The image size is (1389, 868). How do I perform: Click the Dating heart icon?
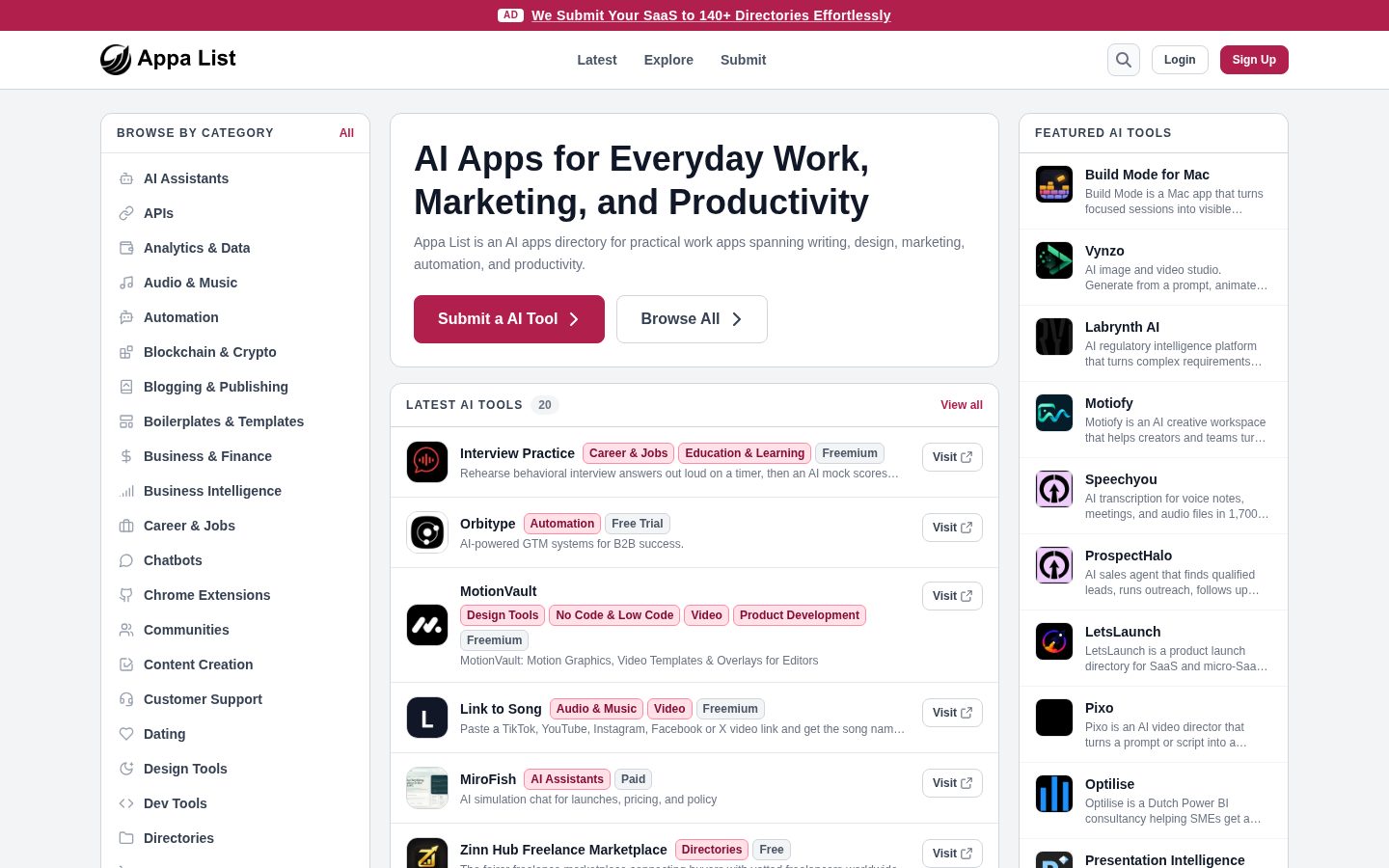click(x=126, y=734)
